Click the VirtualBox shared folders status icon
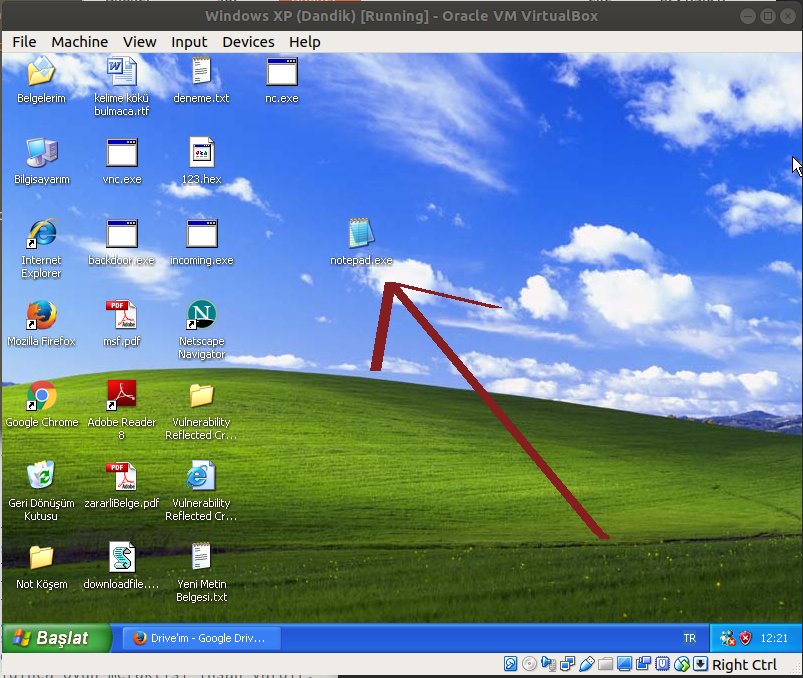The width and height of the screenshot is (803, 678). point(605,664)
